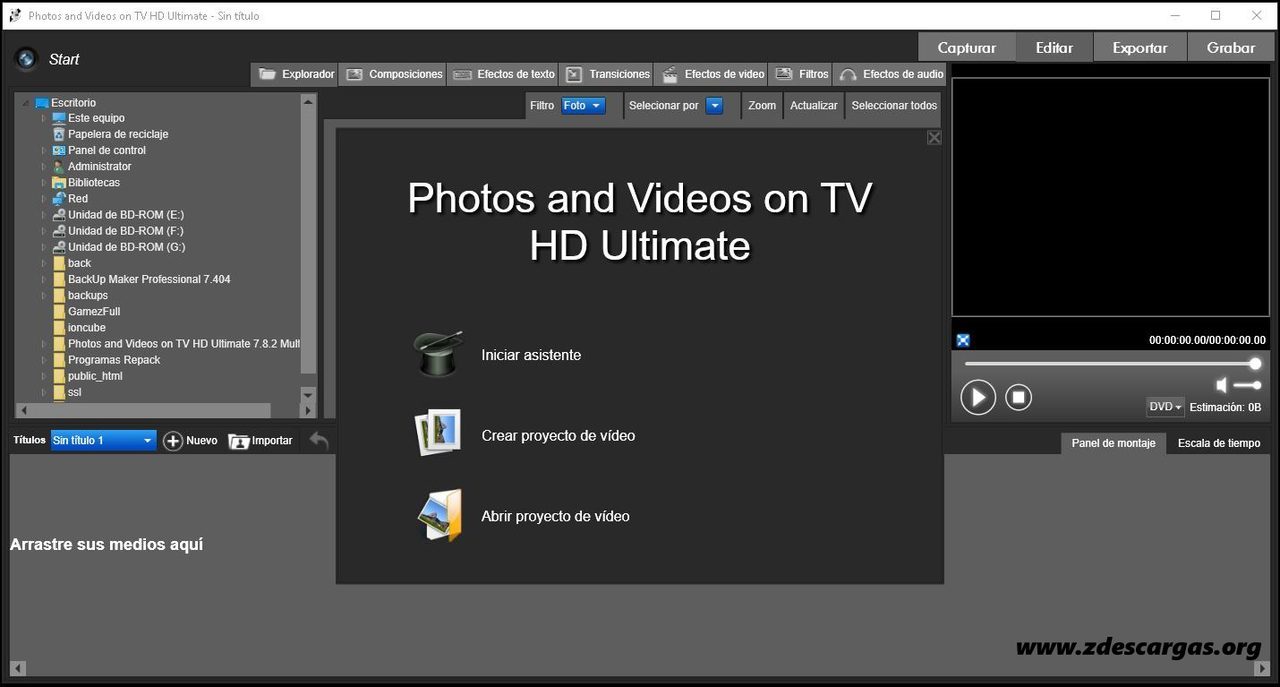Click the Start globe icon
Image resolution: width=1280 pixels, height=687 pixels.
click(26, 59)
